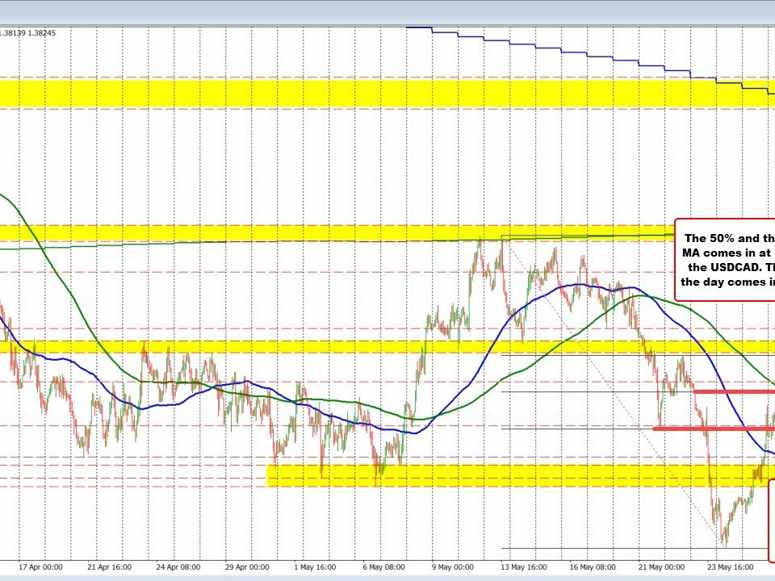The width and height of the screenshot is (775, 581).
Task: Click the 17 Apr 00:00 date label
Action: (41, 567)
